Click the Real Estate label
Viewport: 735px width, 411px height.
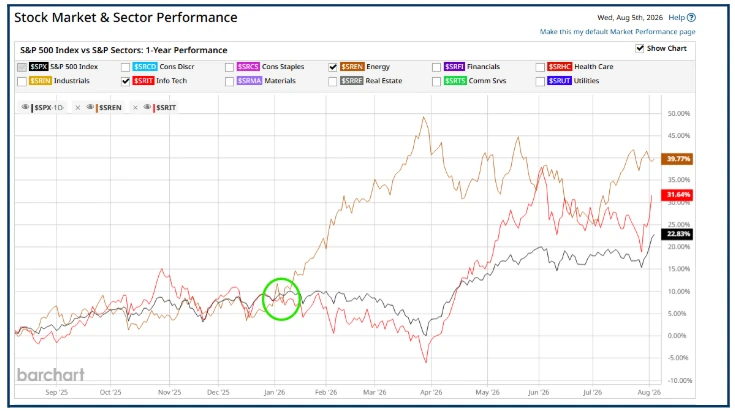384,81
